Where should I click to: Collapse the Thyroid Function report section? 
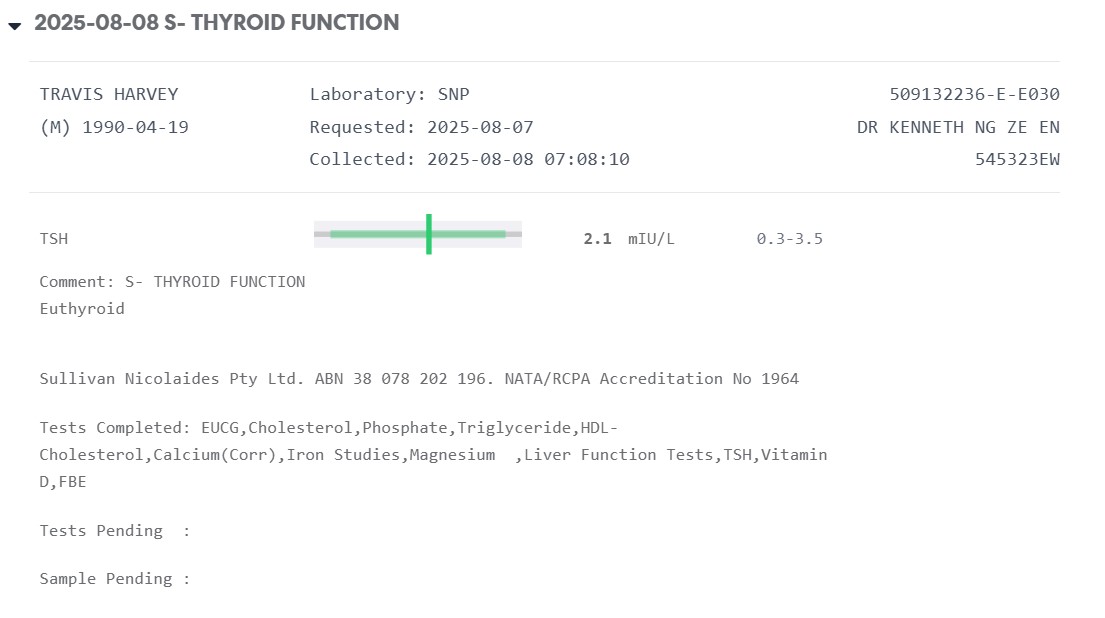click(14, 26)
